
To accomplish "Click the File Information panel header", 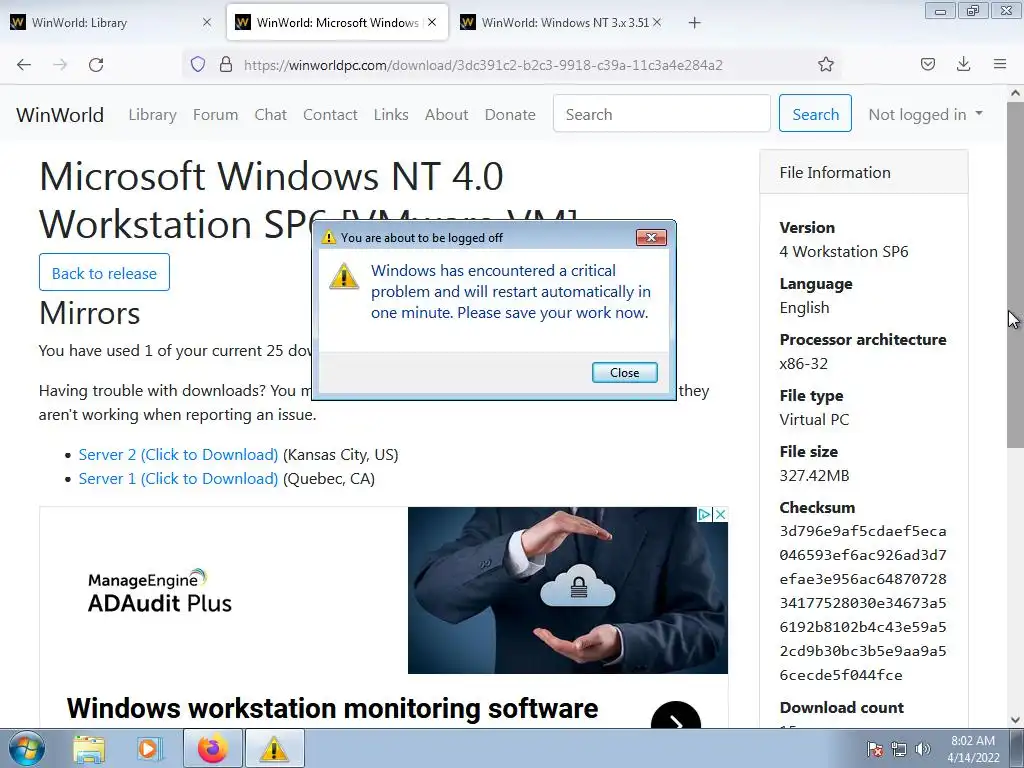I will 863,172.
